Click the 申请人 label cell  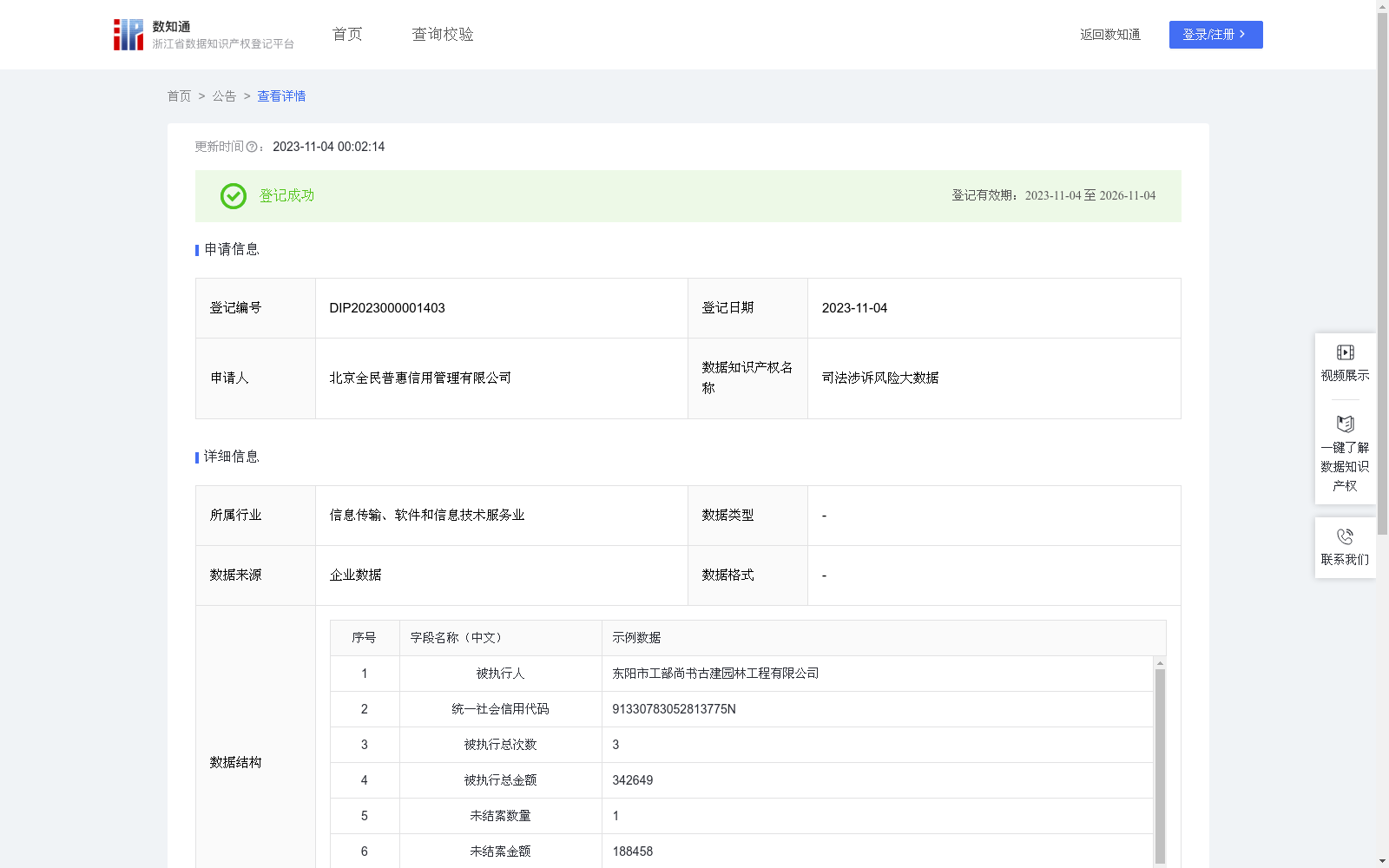pos(255,378)
